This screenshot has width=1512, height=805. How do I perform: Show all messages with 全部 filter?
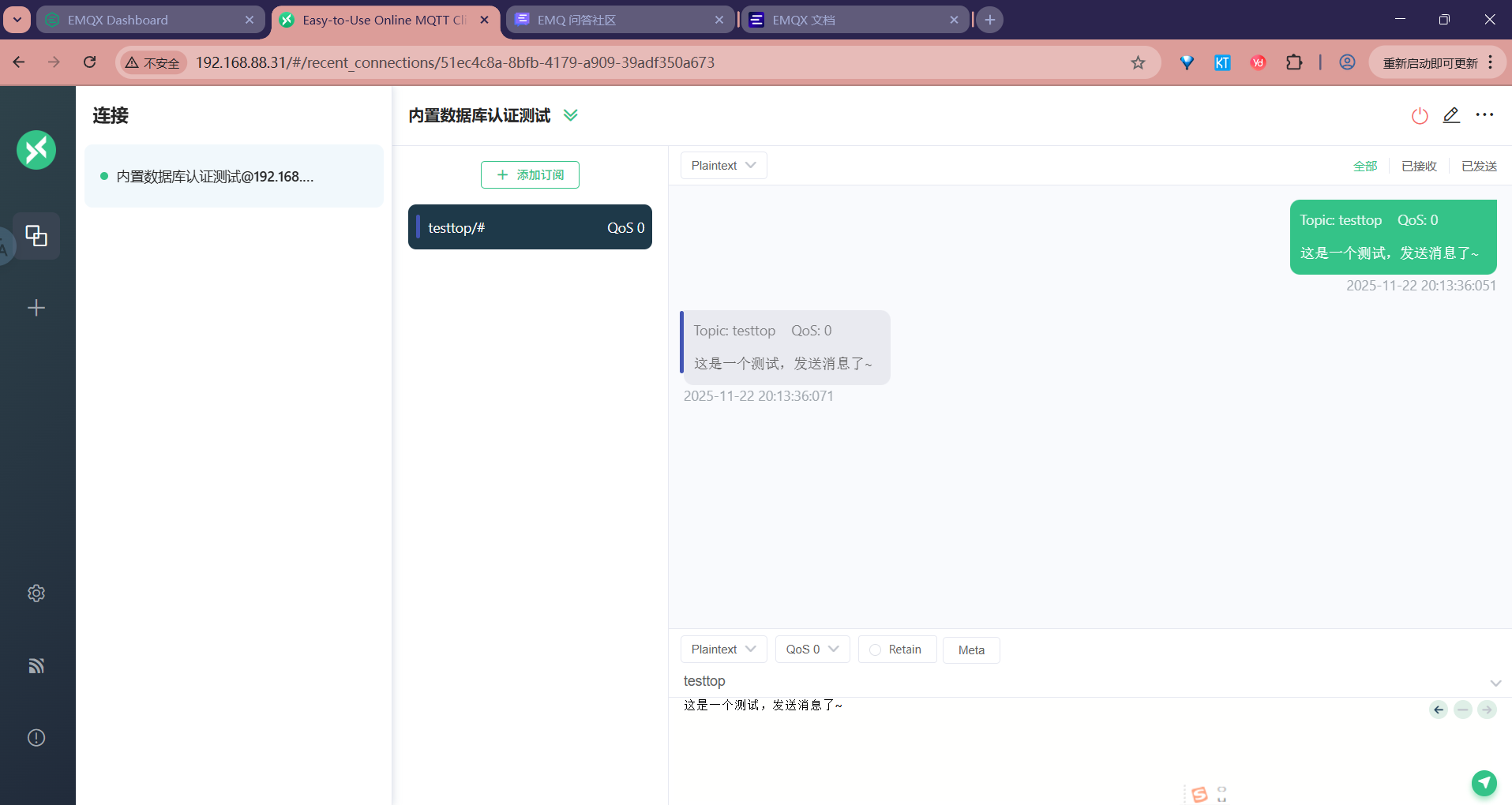click(x=1365, y=166)
